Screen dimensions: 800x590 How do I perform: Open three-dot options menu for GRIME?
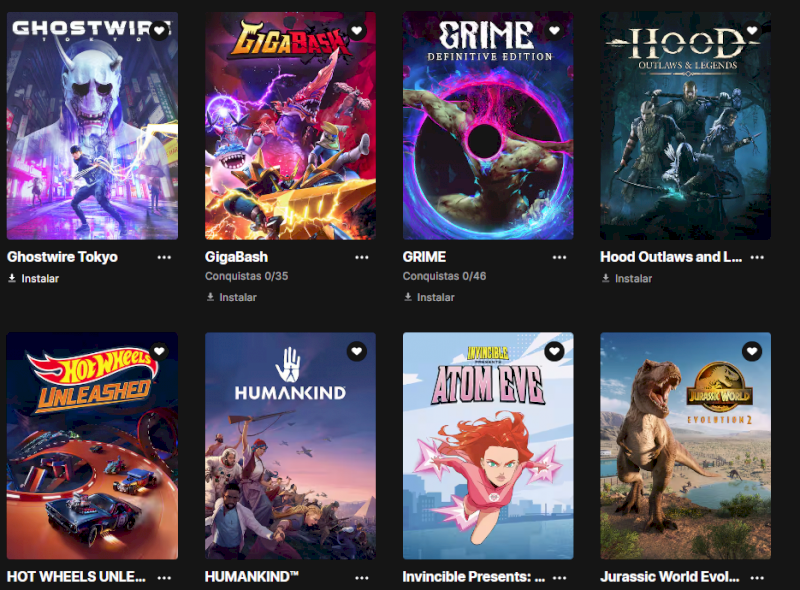pyautogui.click(x=560, y=257)
